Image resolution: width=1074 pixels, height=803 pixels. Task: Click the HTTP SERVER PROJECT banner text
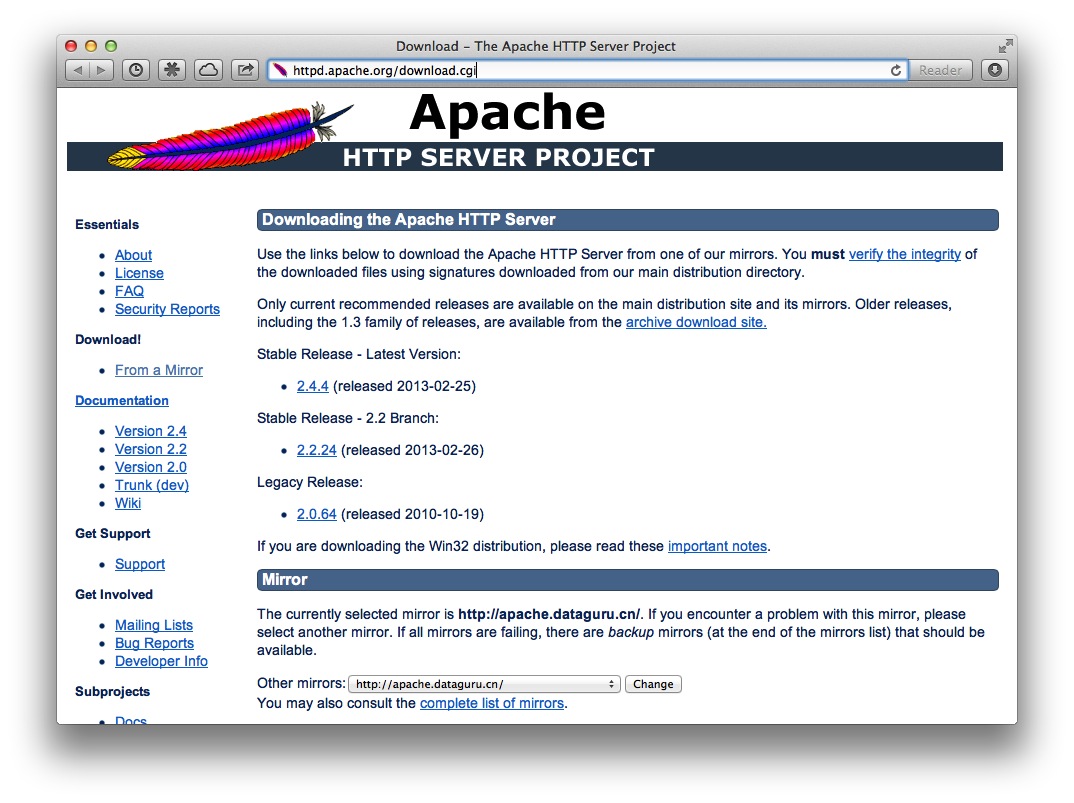[499, 158]
